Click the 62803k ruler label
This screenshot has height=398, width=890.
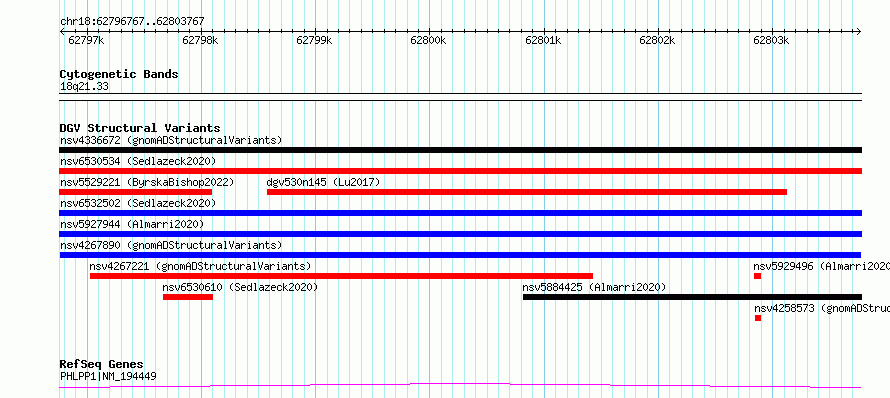coord(771,41)
